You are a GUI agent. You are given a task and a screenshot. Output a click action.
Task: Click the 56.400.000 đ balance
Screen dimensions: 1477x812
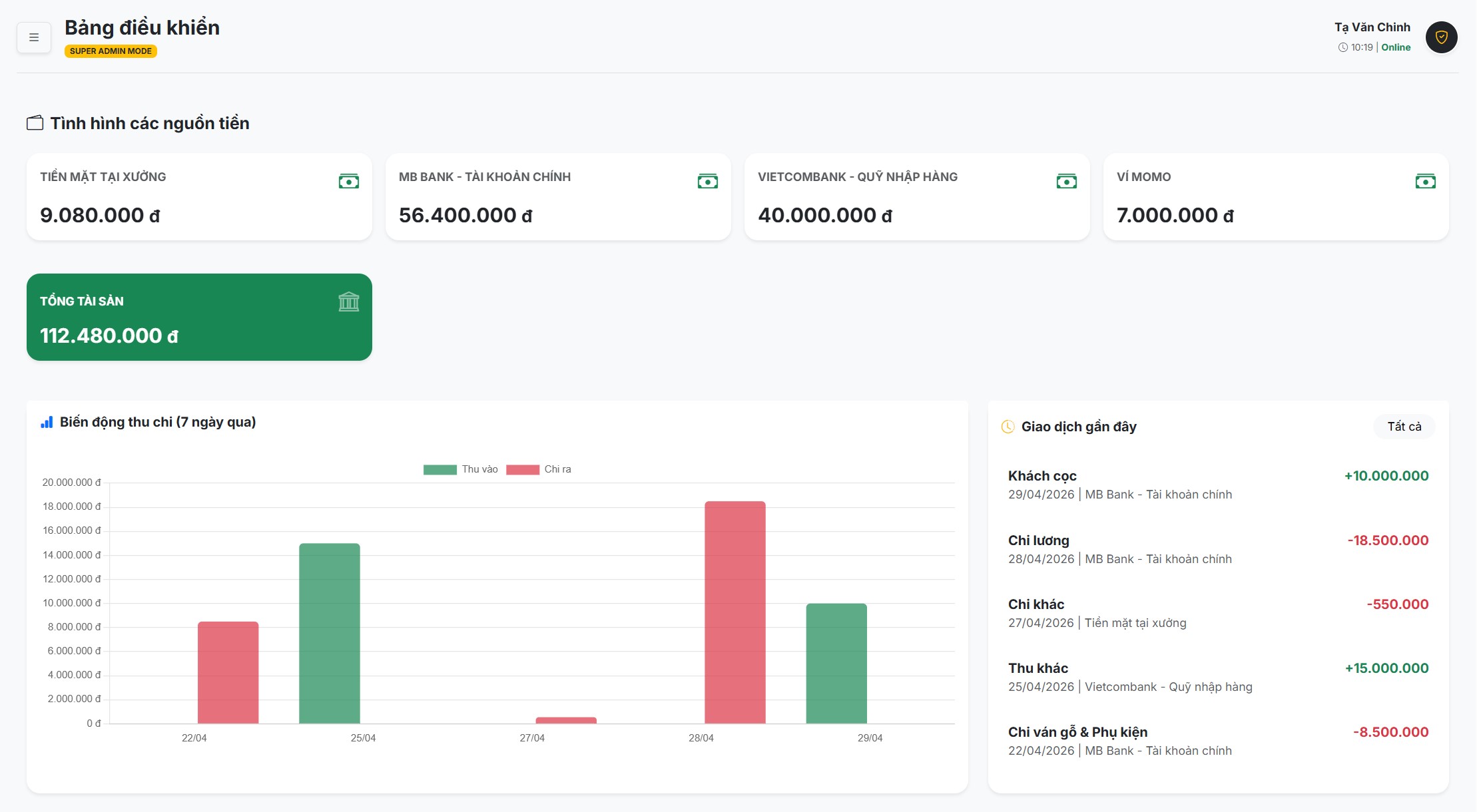[465, 216]
